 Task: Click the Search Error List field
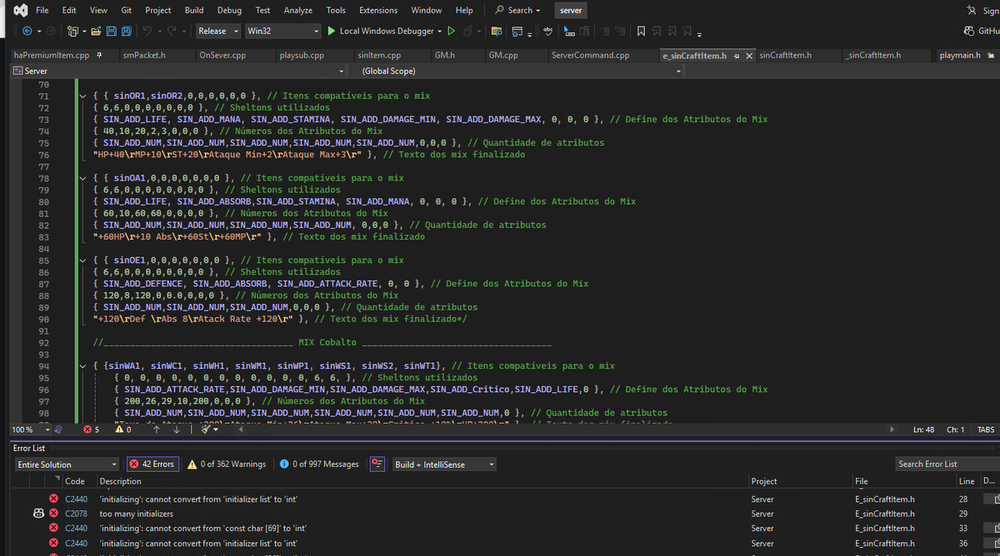(x=947, y=464)
